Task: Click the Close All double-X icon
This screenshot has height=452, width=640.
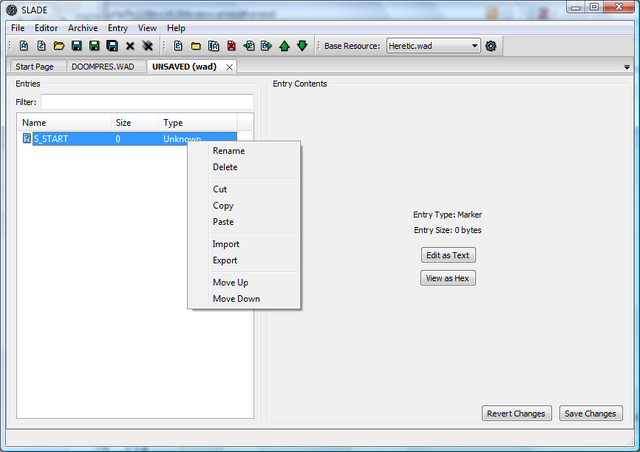Action: click(147, 46)
